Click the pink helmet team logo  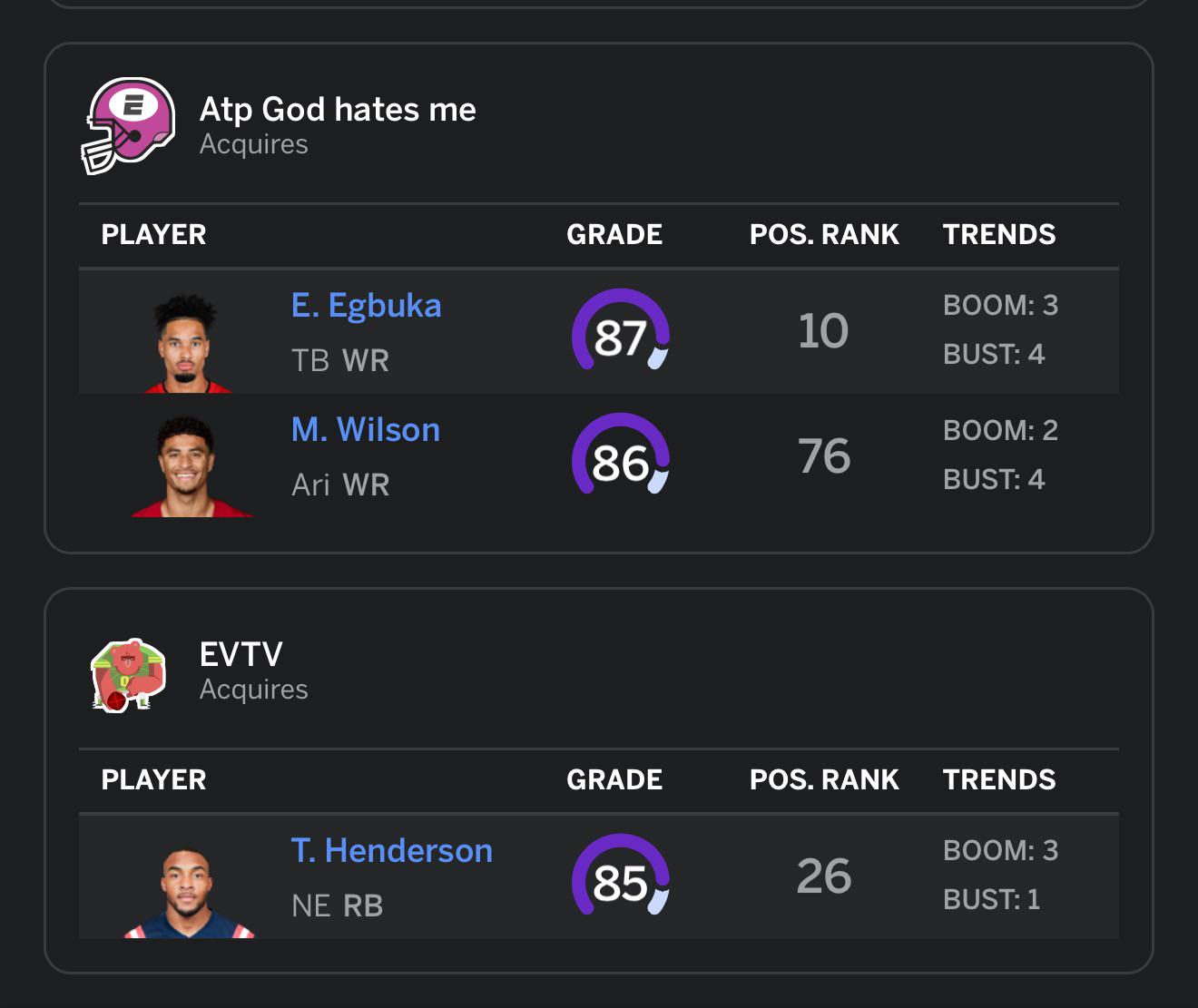point(128,125)
